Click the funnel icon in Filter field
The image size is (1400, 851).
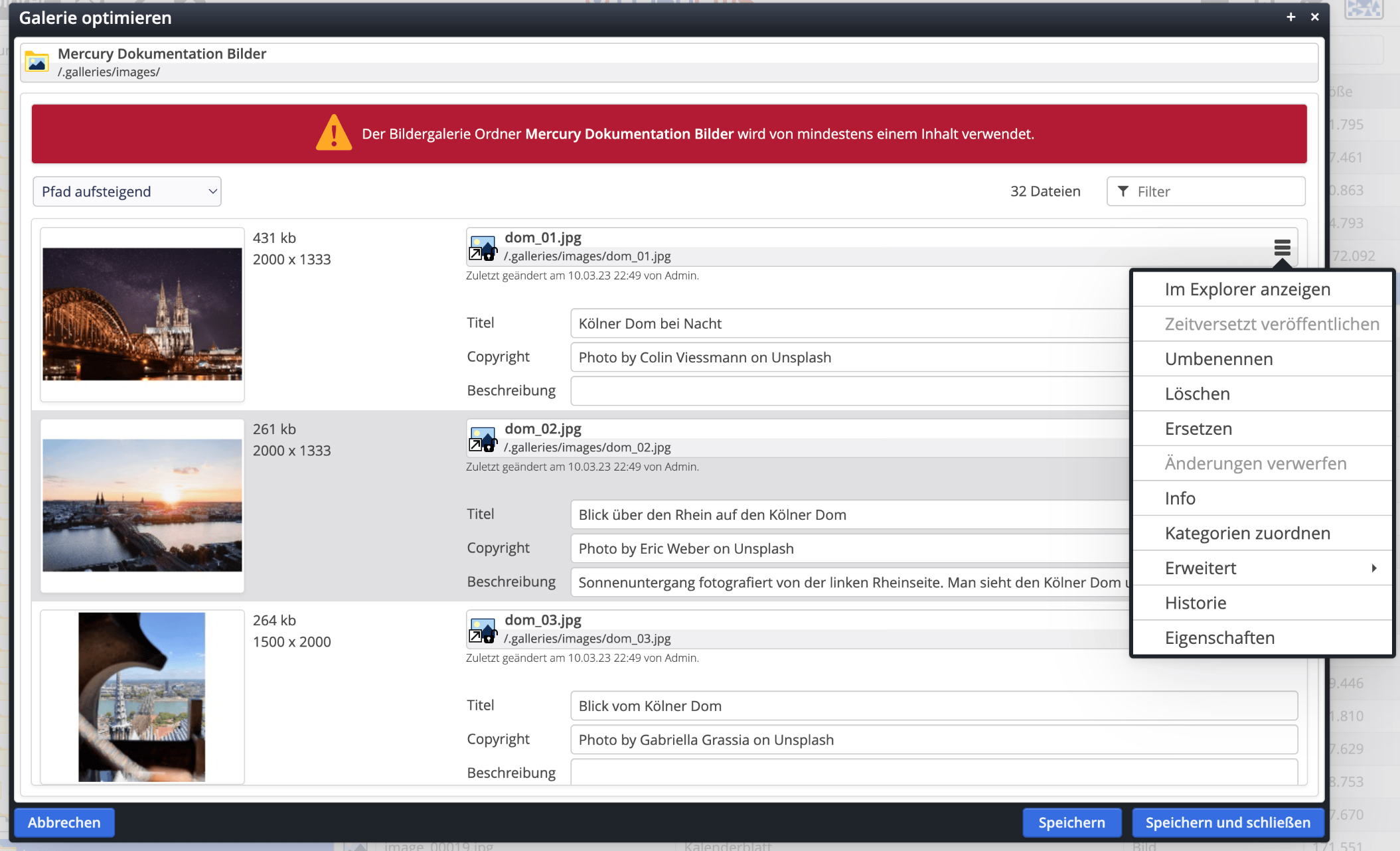pos(1123,191)
